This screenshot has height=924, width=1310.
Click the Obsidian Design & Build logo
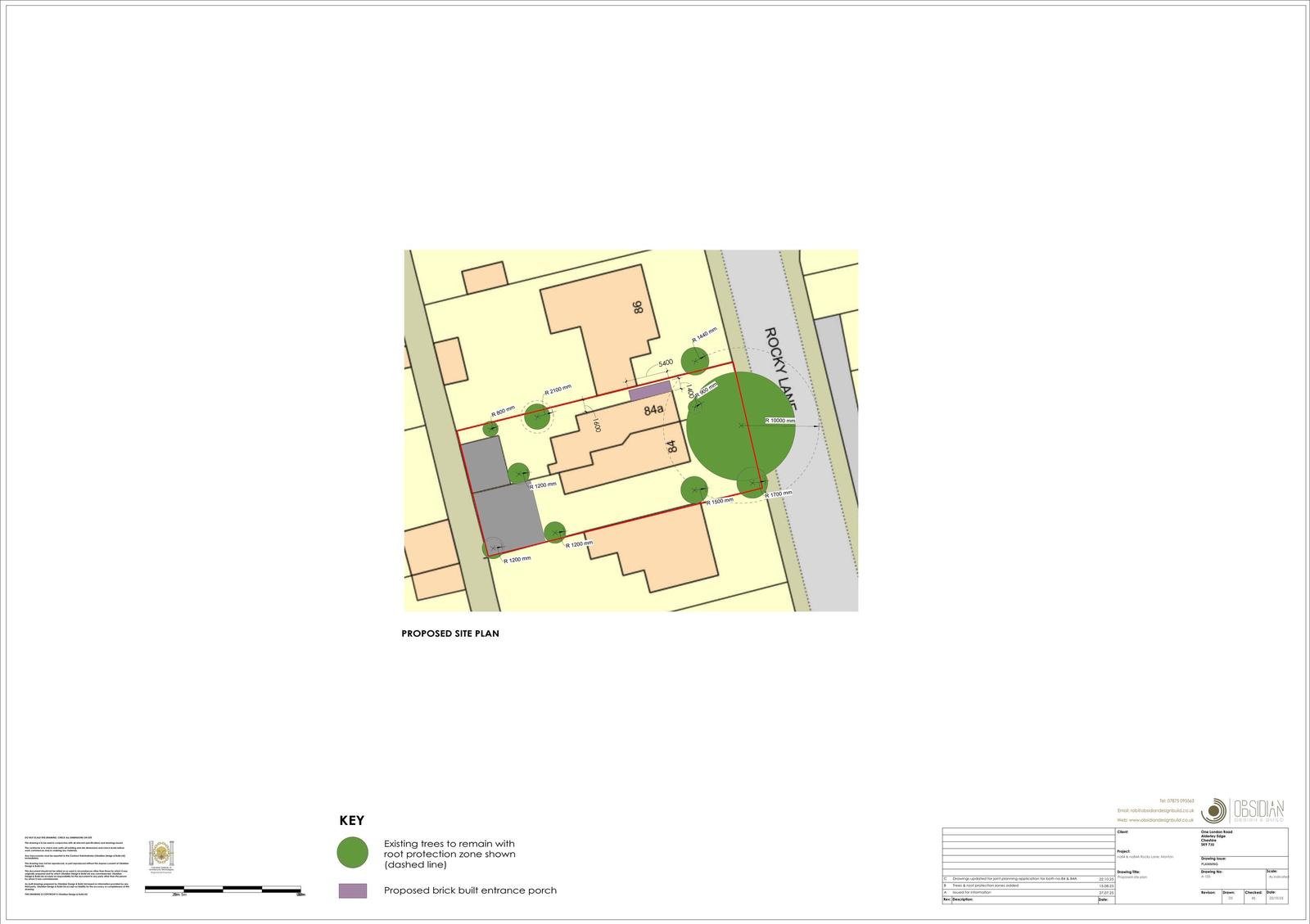pos(1243,809)
